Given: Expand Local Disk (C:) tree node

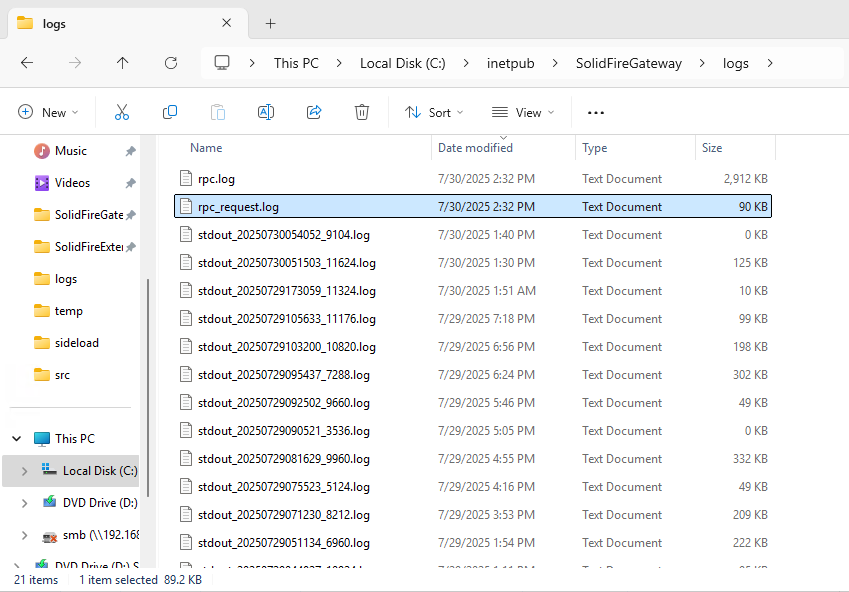Looking at the screenshot, I should (x=24, y=471).
